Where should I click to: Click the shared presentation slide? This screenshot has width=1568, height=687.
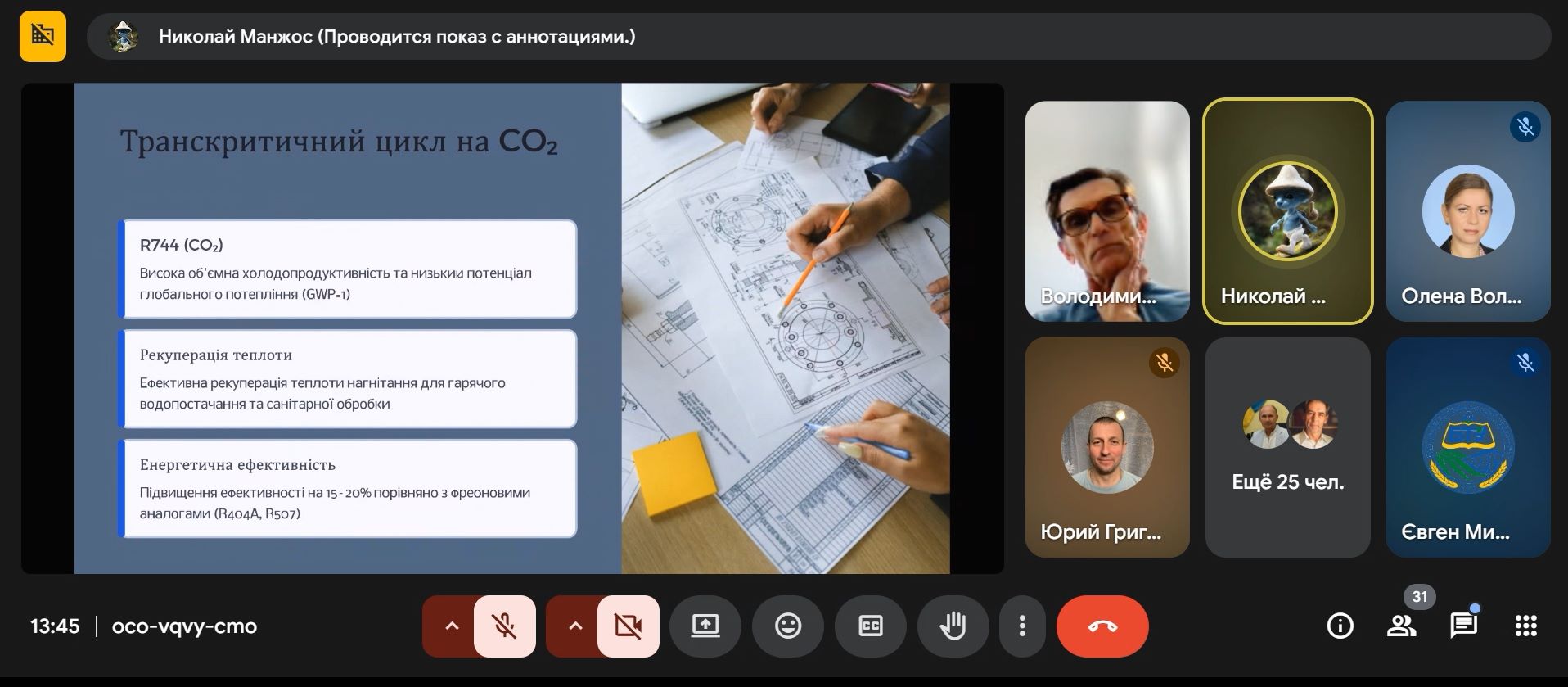[511, 328]
